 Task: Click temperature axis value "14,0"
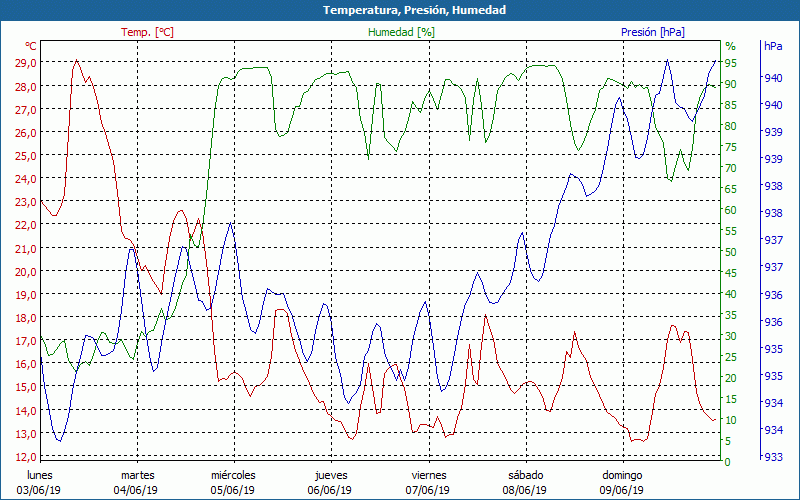tap(25, 410)
